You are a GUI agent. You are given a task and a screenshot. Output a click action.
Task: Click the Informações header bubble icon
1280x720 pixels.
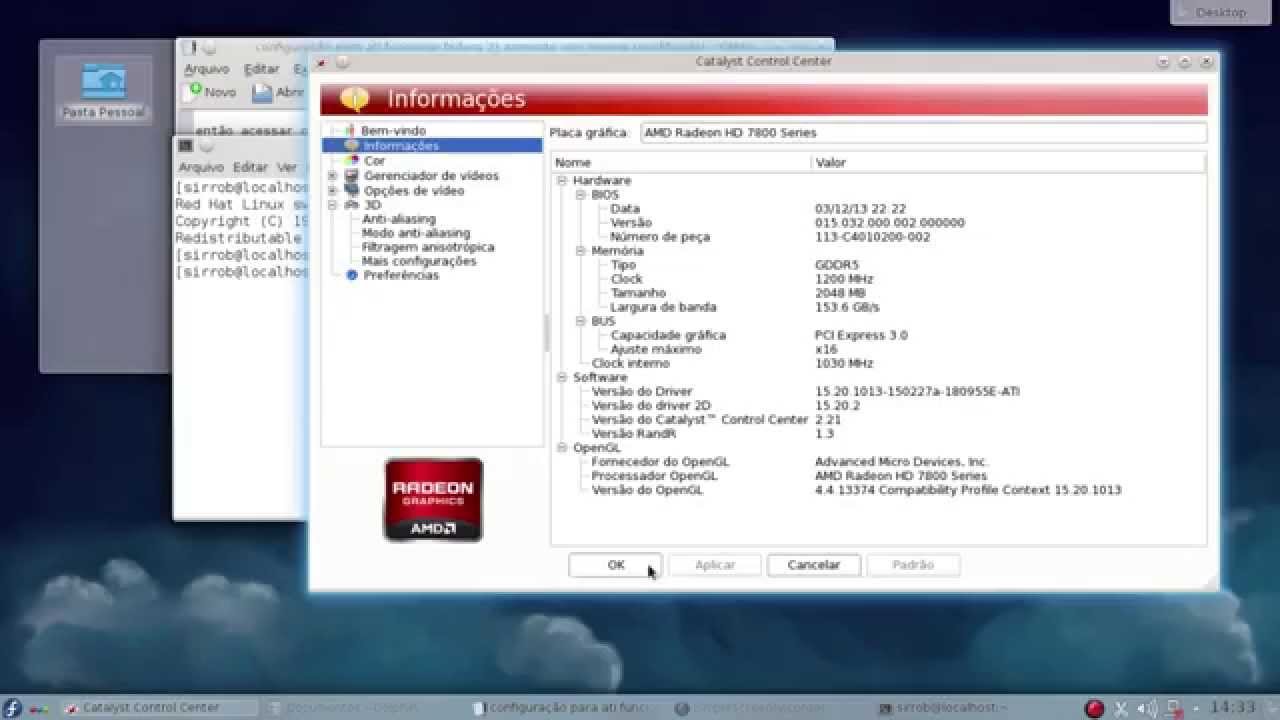pyautogui.click(x=354, y=99)
